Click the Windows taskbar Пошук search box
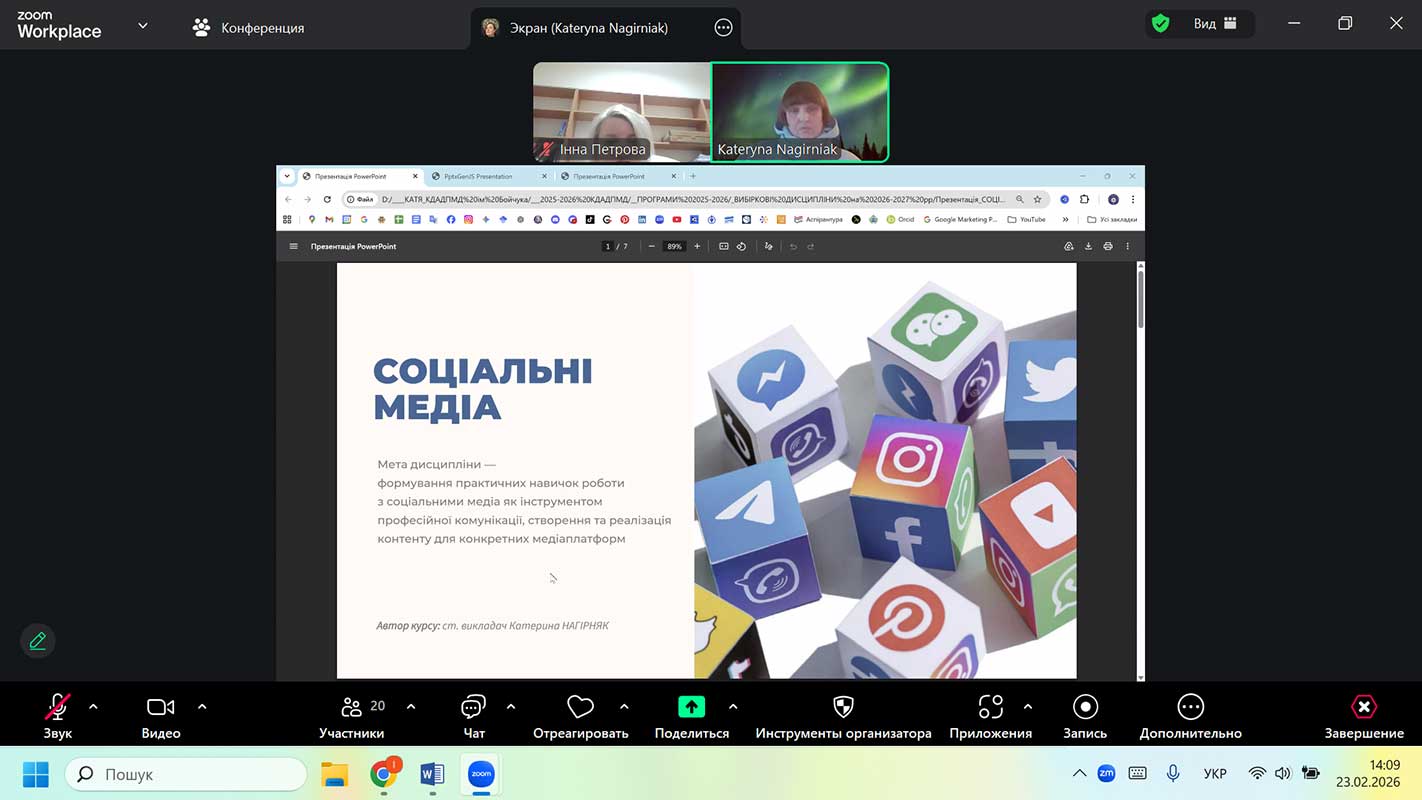The height and width of the screenshot is (800, 1422). pyautogui.click(x=186, y=774)
